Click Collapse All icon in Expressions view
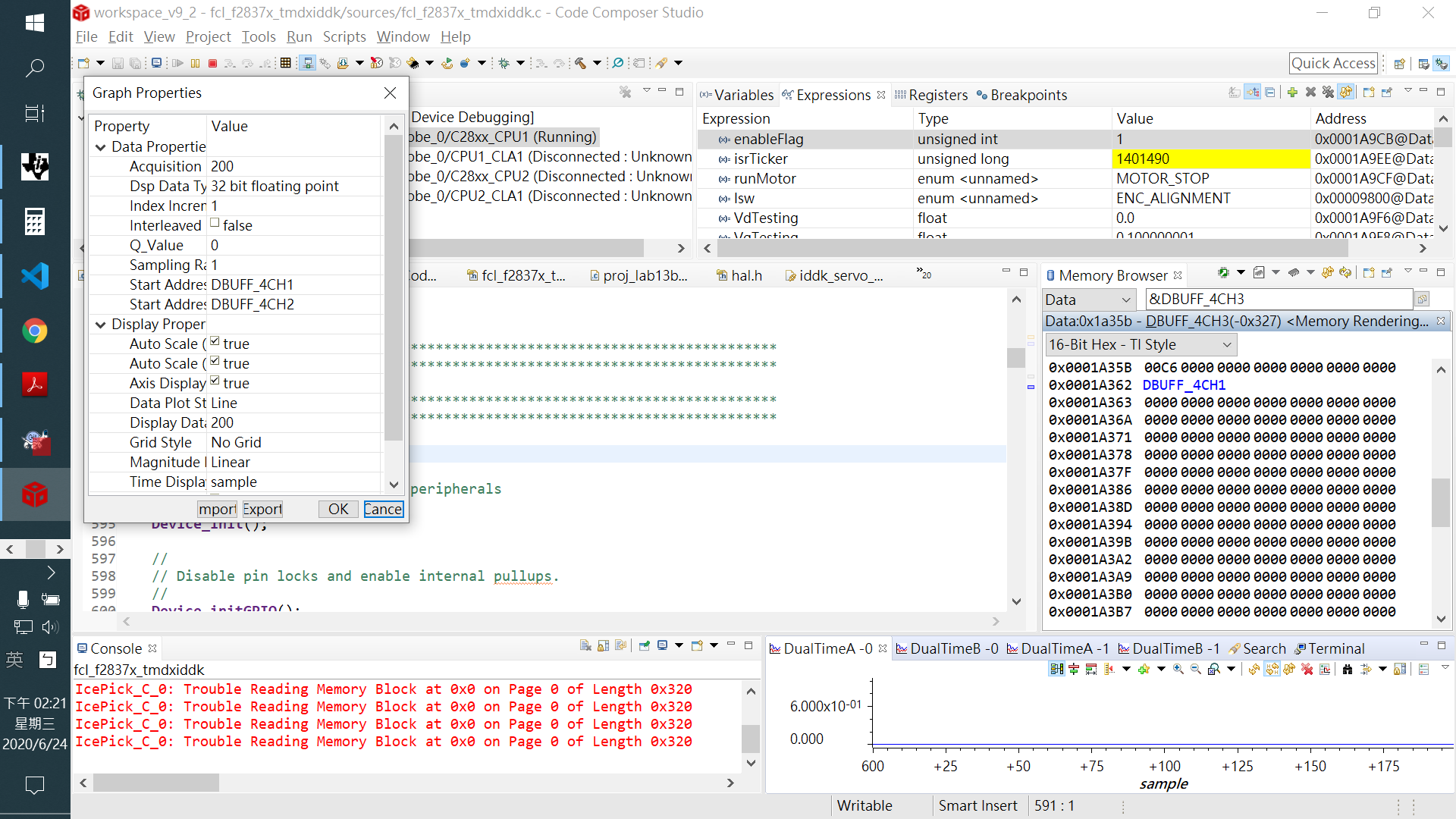The width and height of the screenshot is (1456, 819). (1270, 93)
